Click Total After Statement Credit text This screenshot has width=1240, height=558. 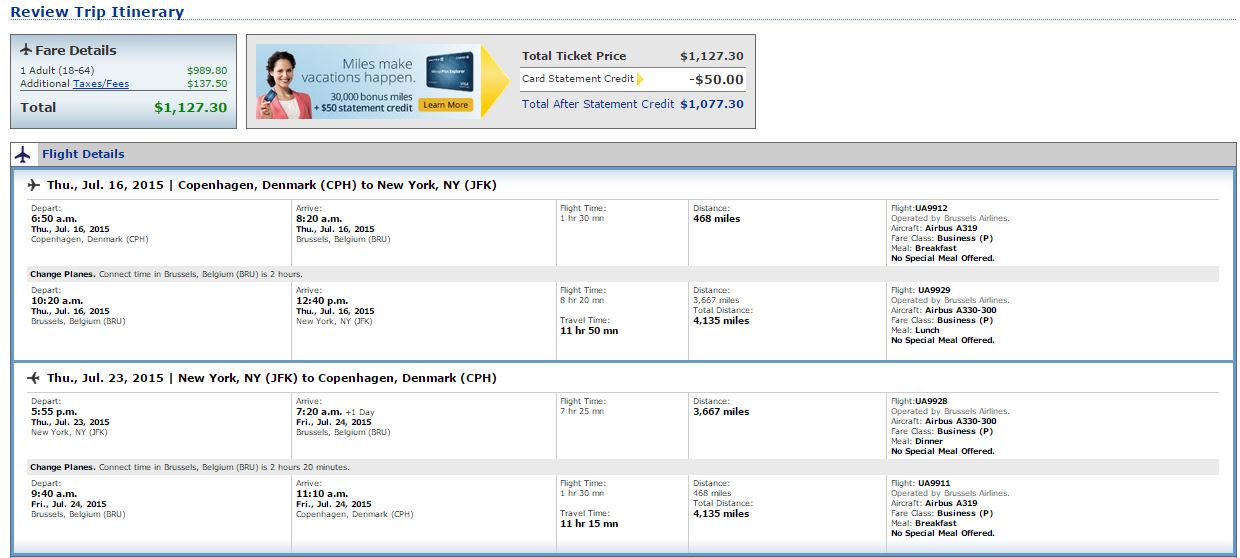click(598, 104)
